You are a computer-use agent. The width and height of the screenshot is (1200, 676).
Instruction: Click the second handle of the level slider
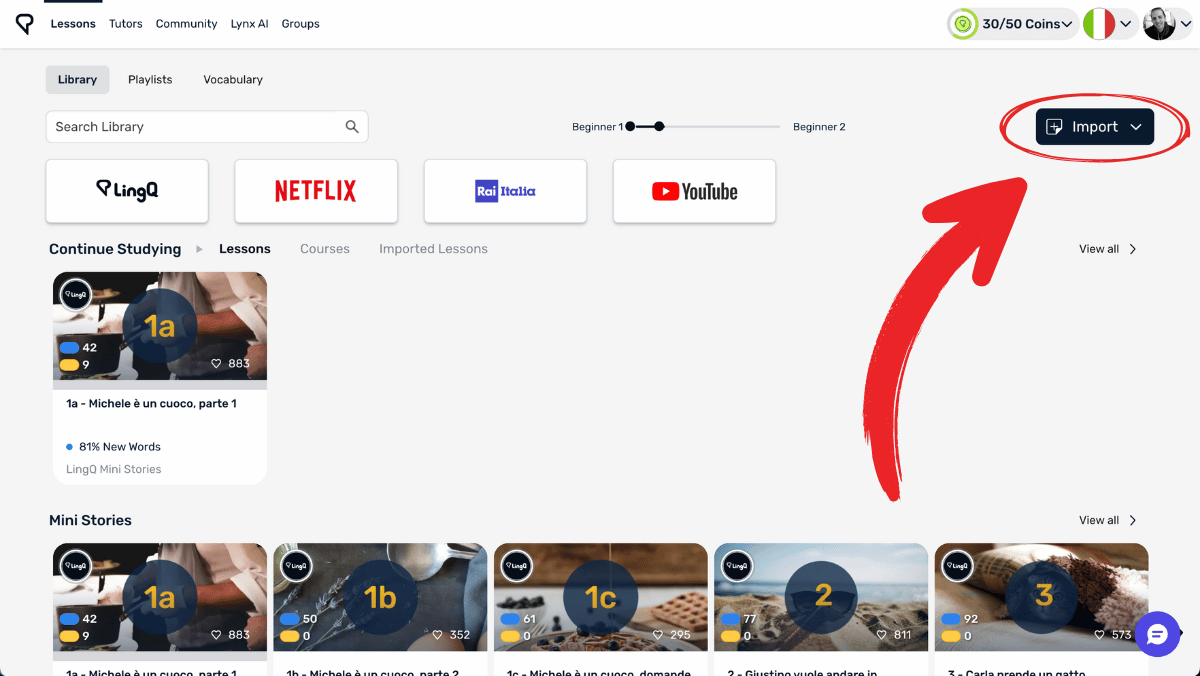point(659,127)
